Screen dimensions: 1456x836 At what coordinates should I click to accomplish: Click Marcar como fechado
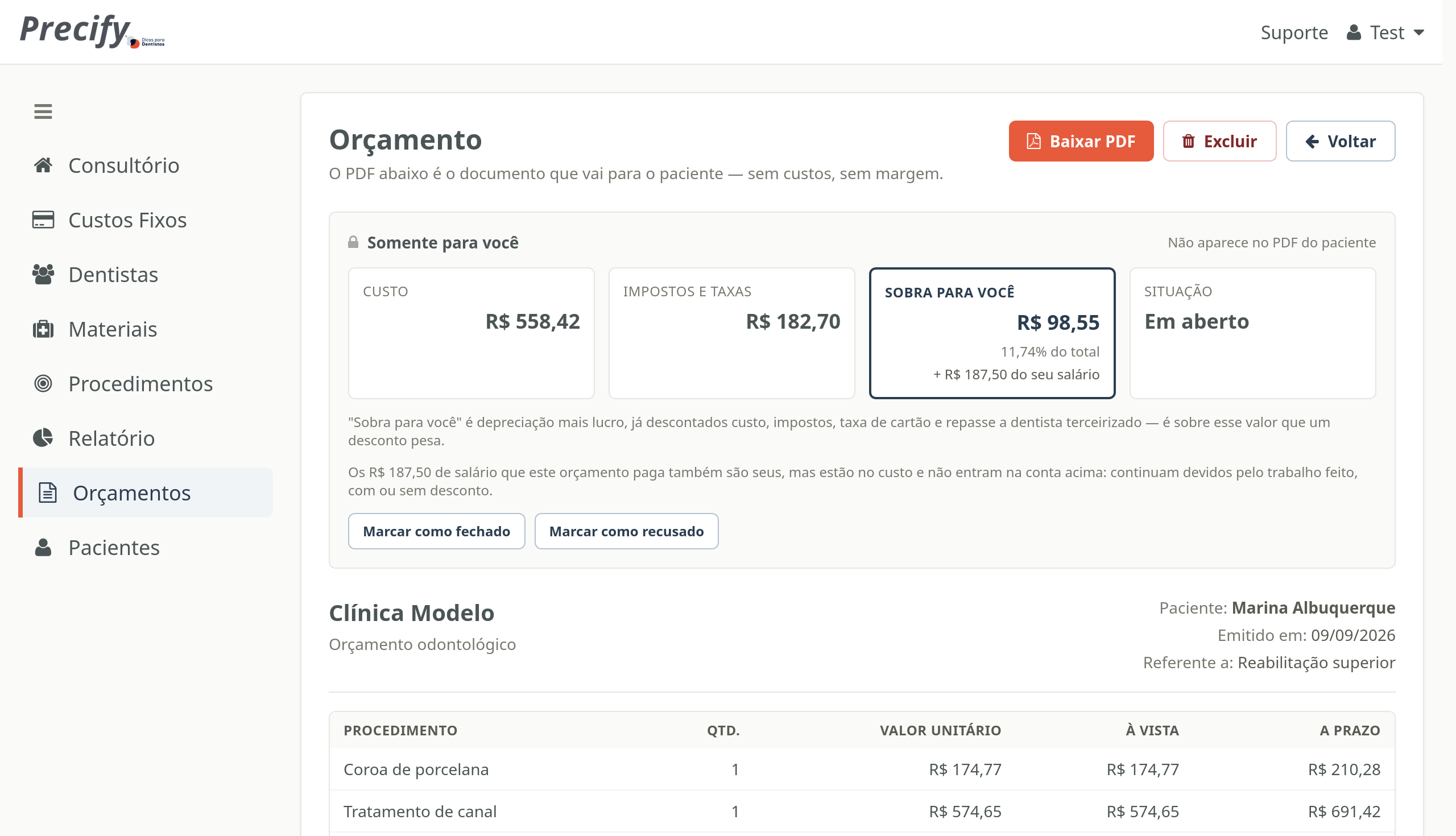pos(436,531)
